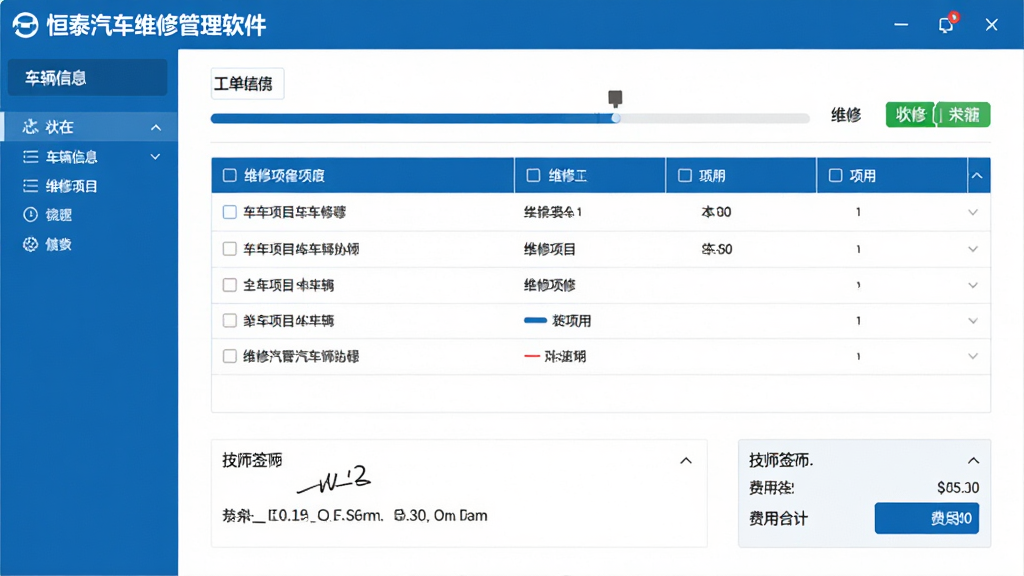Collapse the 状在 sidebar section
This screenshot has height=576, width=1024.
(x=156, y=127)
